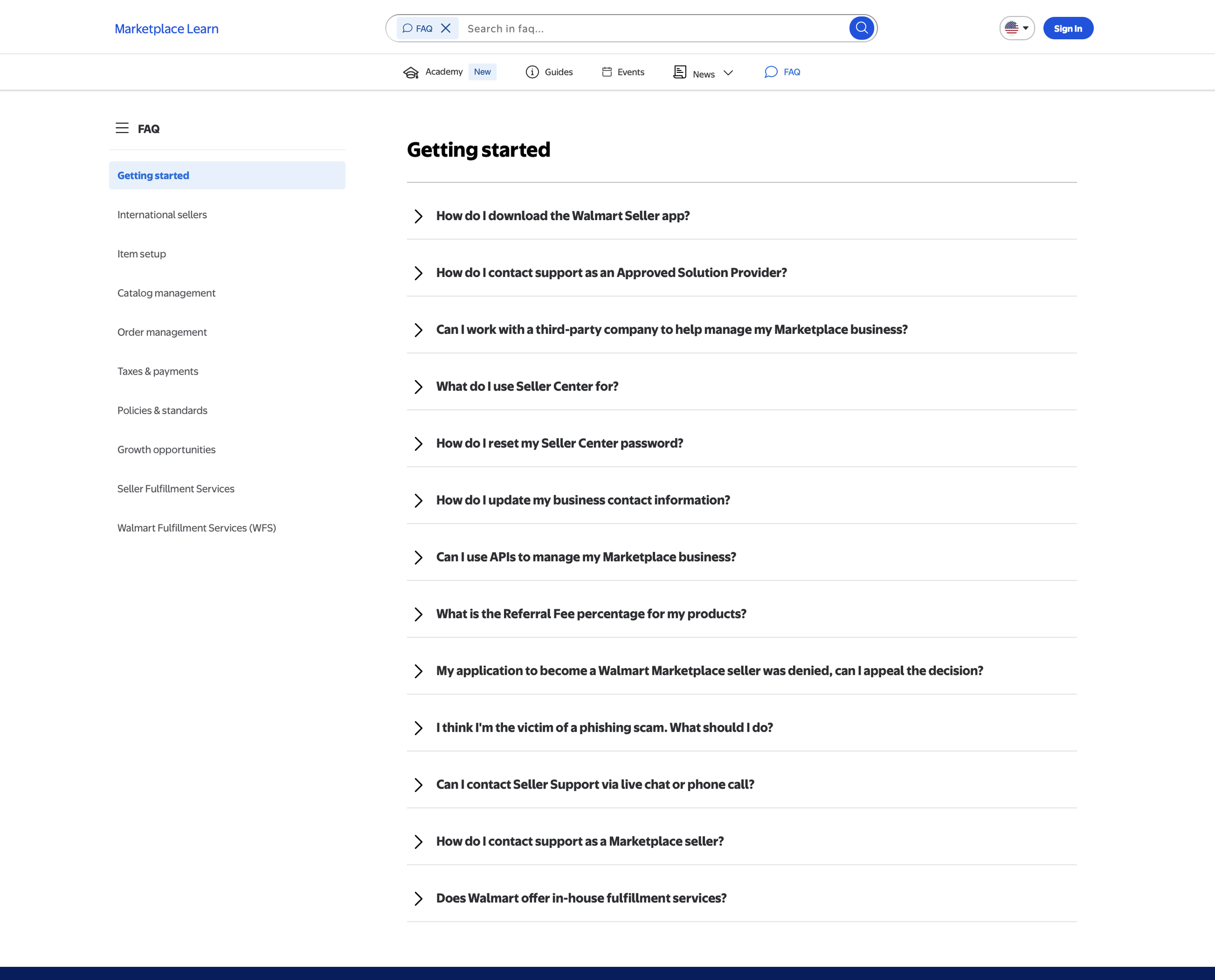This screenshot has height=980, width=1215.
Task: Select International sellers in sidebar
Action: 162,215
